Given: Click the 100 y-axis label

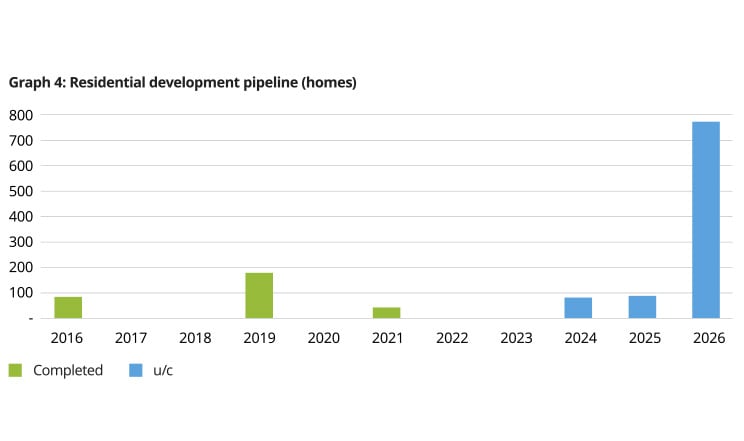Looking at the screenshot, I should coord(21,293).
